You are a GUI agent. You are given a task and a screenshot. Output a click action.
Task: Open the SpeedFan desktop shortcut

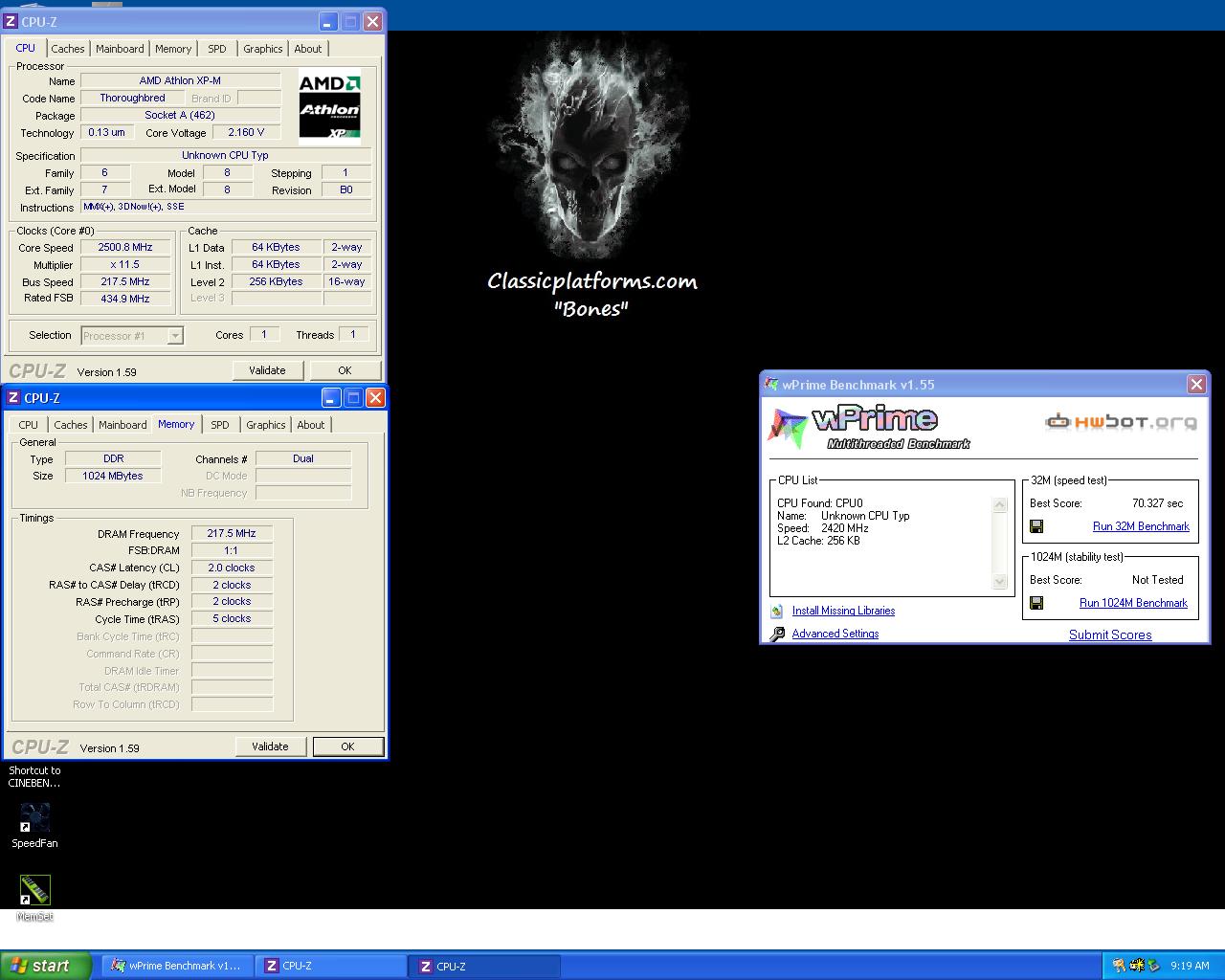[34, 825]
